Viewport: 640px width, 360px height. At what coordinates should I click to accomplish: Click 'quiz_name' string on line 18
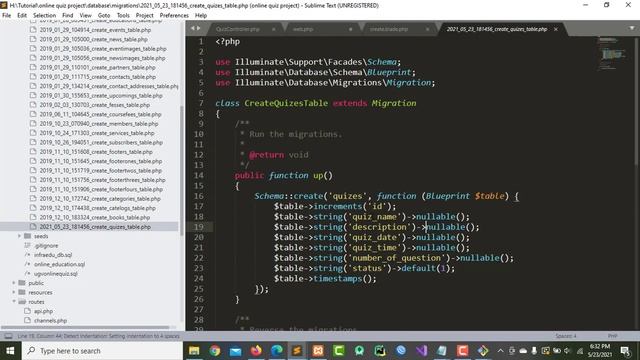374,217
